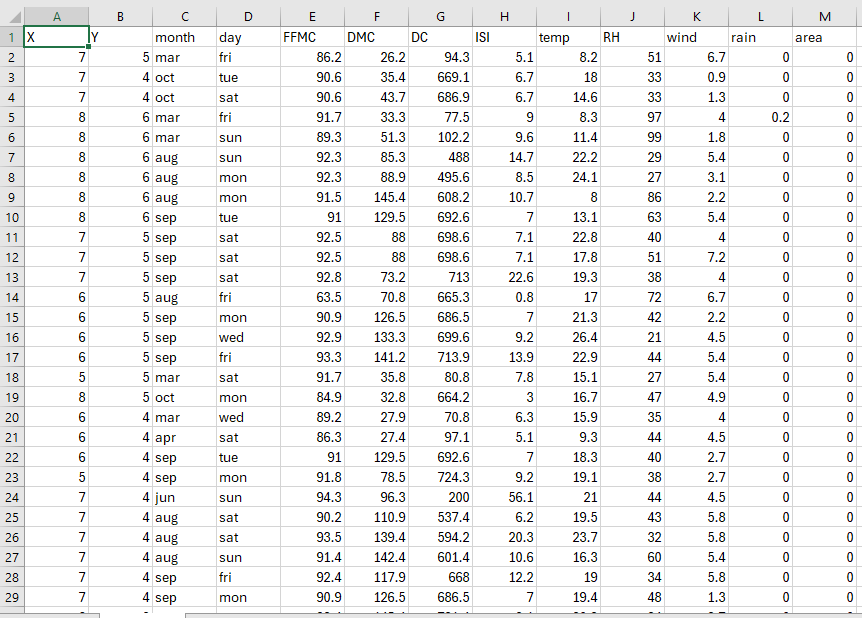Click the month cell jun
The height and width of the screenshot is (618, 862).
[184, 498]
